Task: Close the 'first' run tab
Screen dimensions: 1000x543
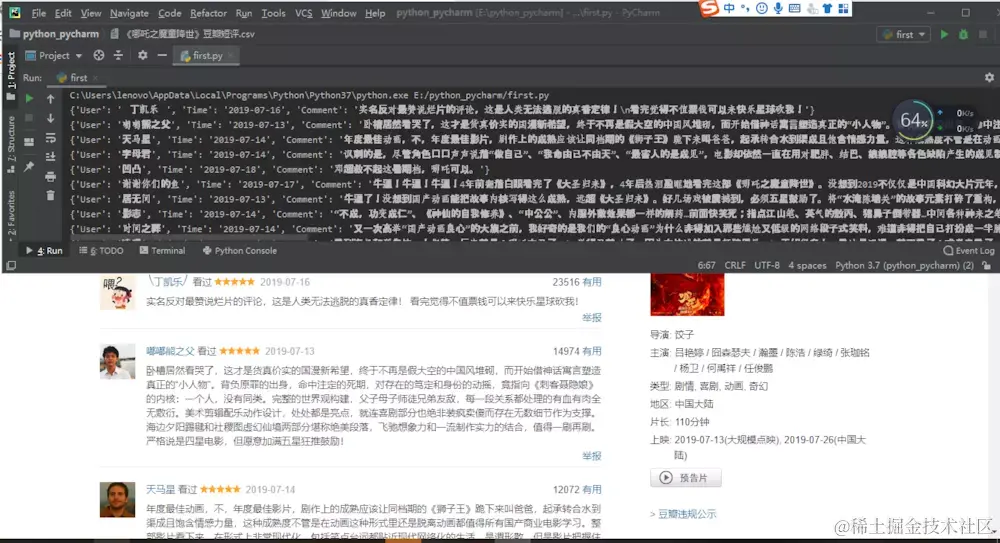Action: click(x=95, y=78)
